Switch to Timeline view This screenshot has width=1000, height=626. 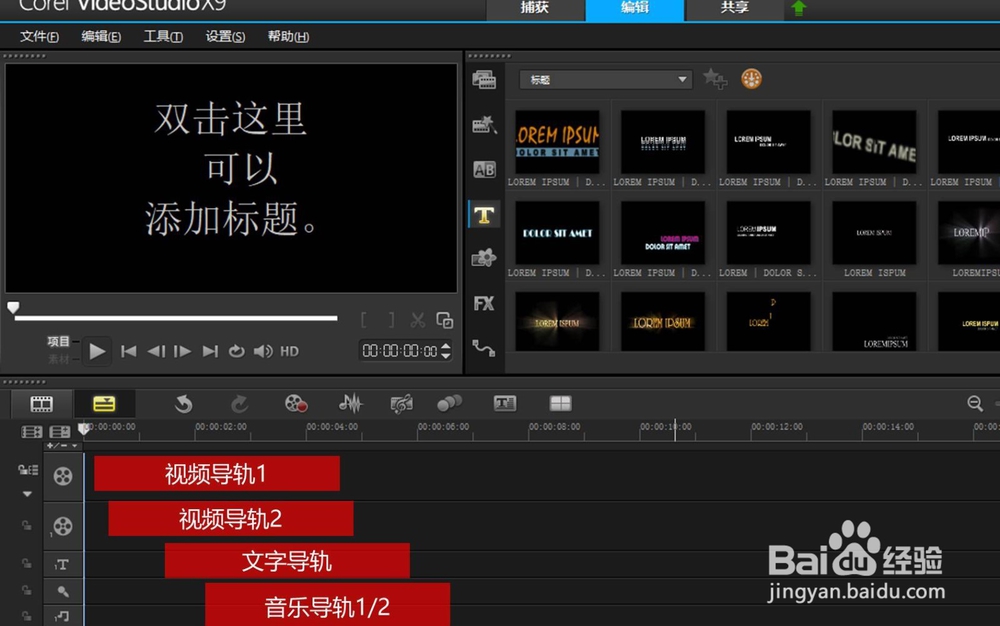pos(104,404)
